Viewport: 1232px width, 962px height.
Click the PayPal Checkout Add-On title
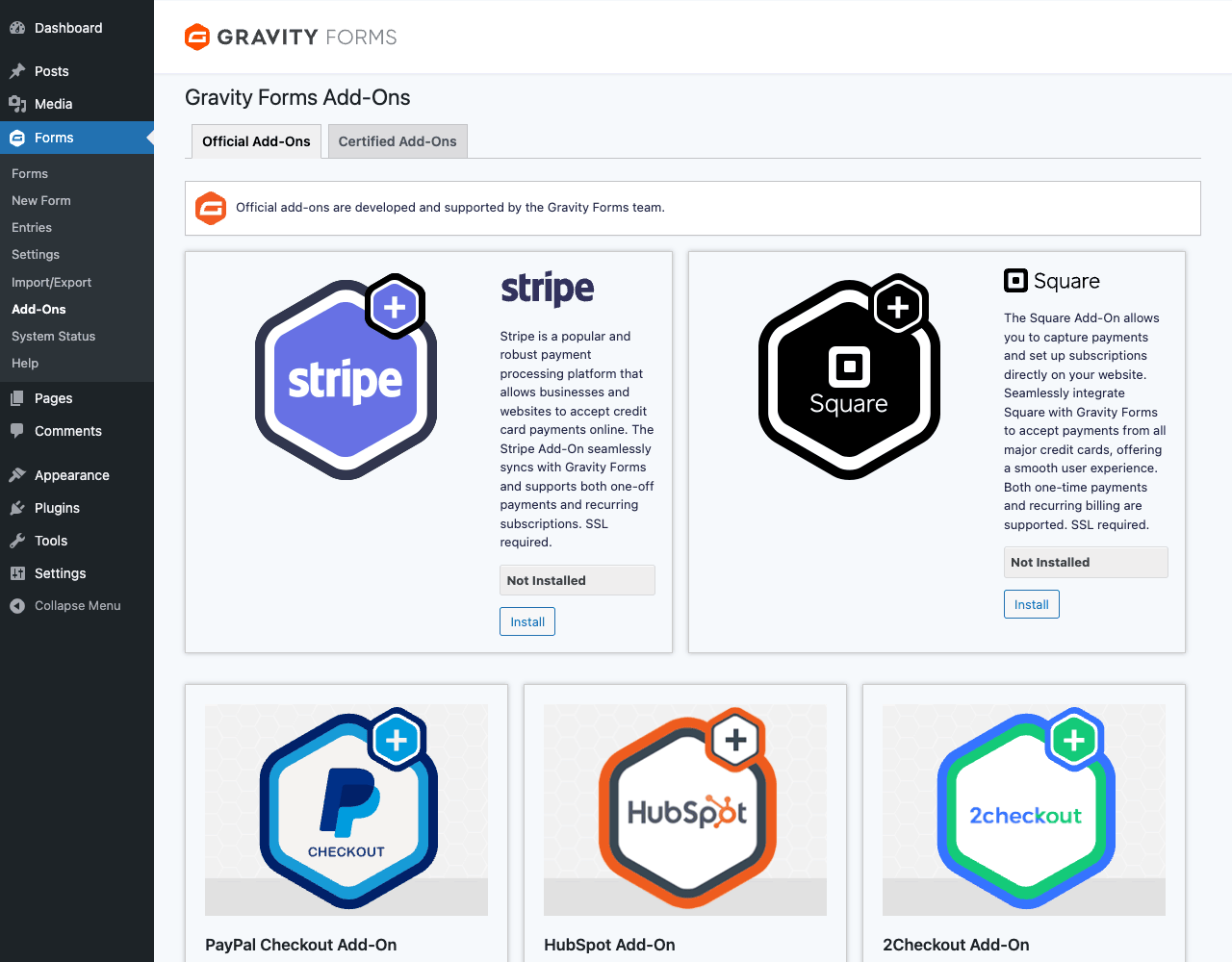click(301, 945)
